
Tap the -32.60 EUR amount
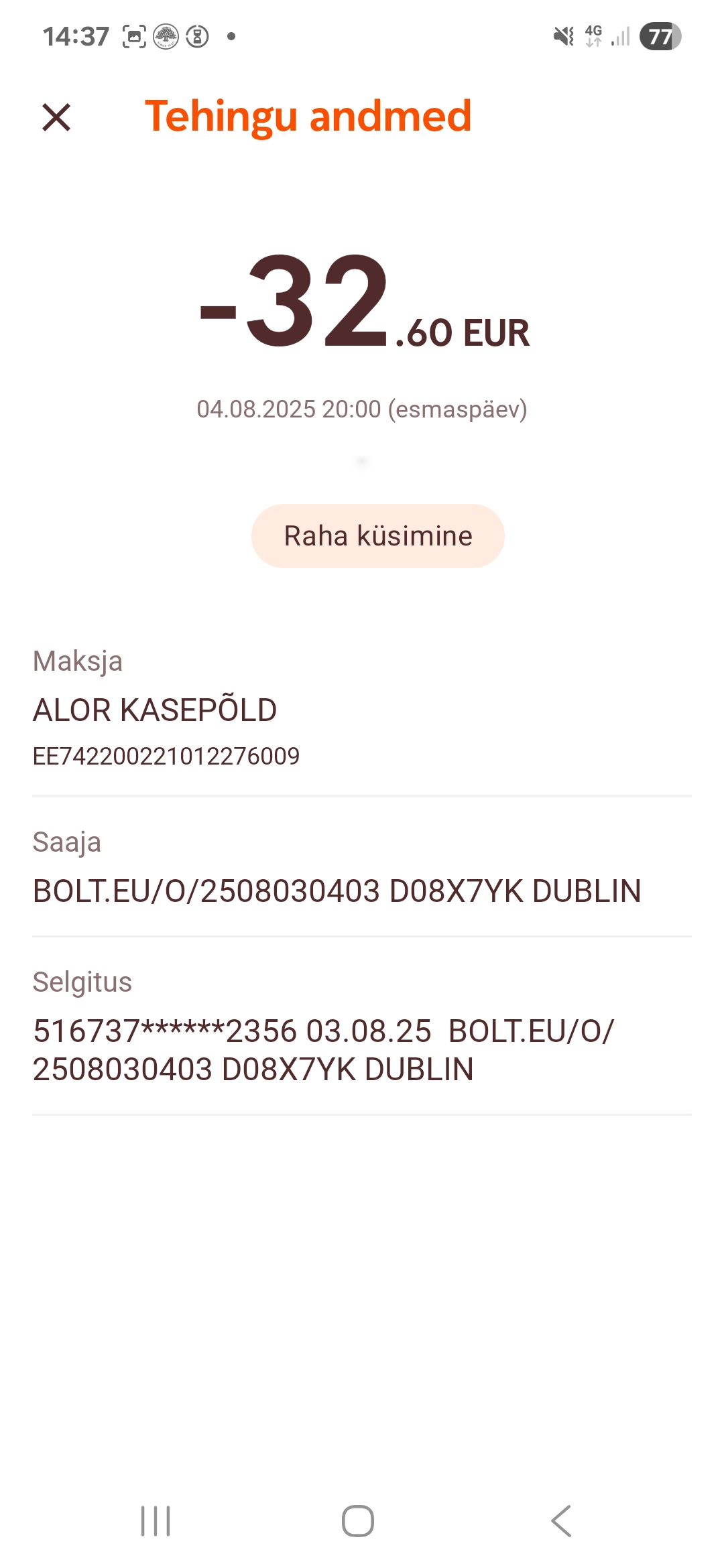tap(365, 303)
